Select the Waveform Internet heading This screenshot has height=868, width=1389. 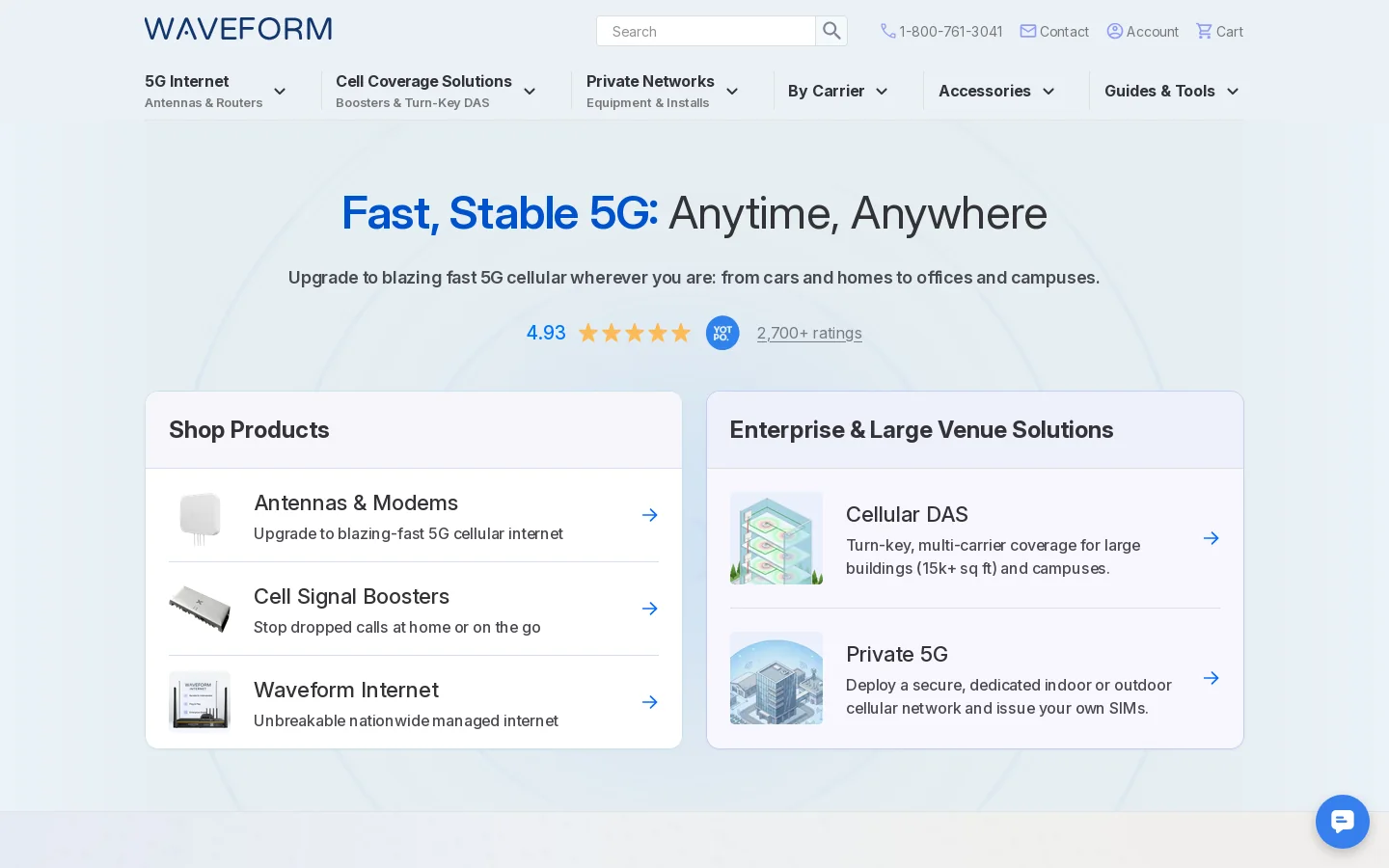pyautogui.click(x=346, y=690)
